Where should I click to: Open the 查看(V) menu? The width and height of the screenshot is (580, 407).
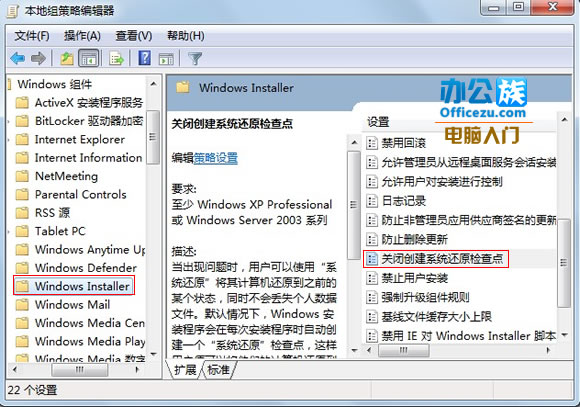134,36
